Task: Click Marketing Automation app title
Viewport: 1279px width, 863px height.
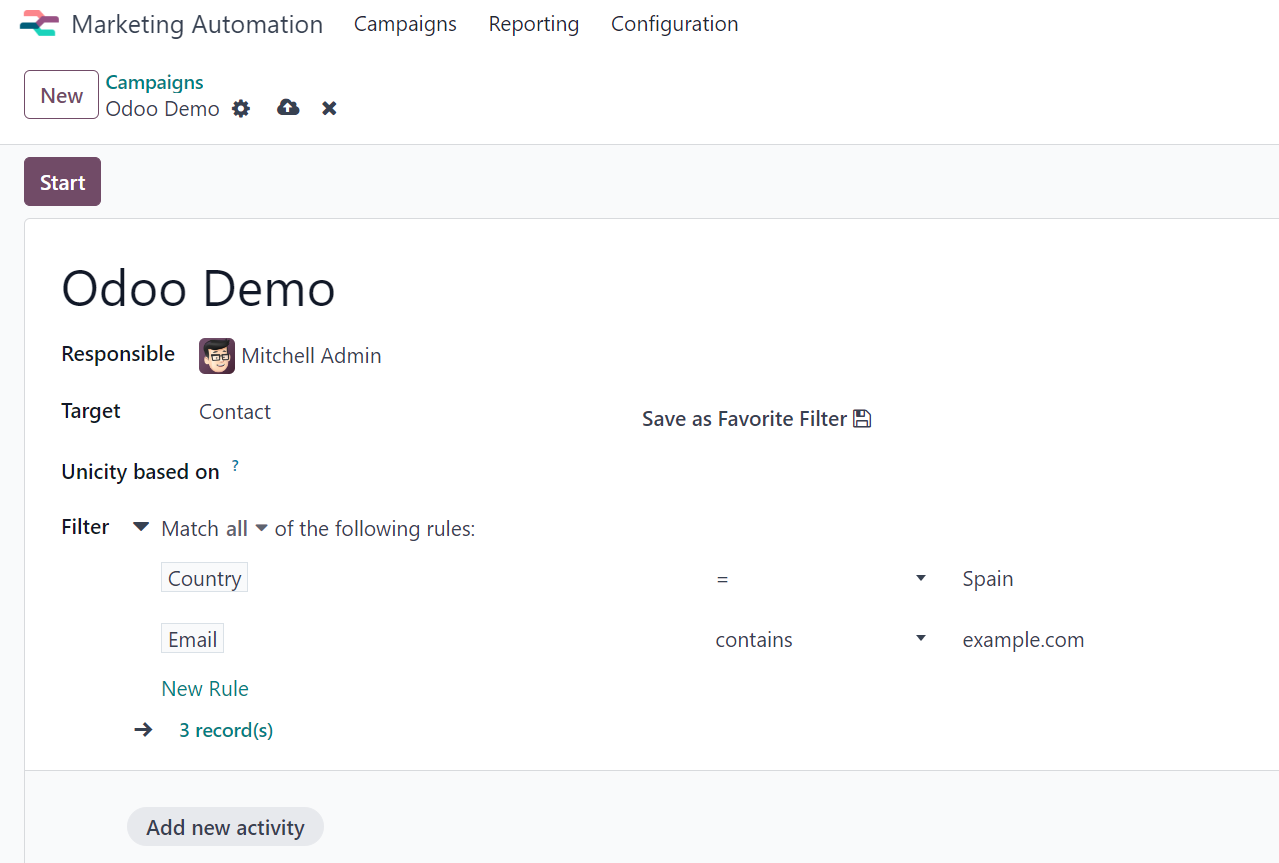Action: click(x=197, y=25)
